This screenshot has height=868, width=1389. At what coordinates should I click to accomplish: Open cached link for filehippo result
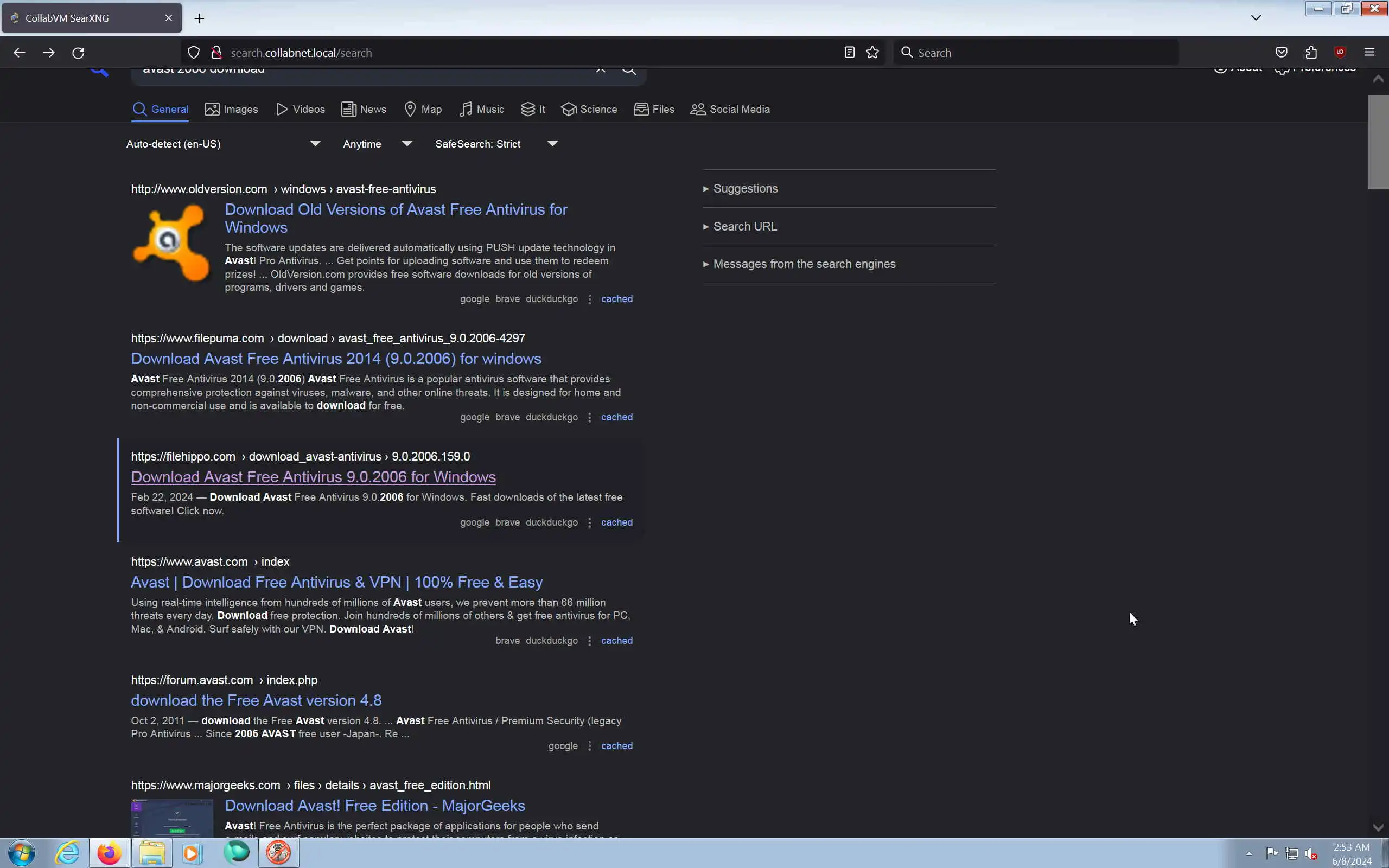pyautogui.click(x=616, y=522)
